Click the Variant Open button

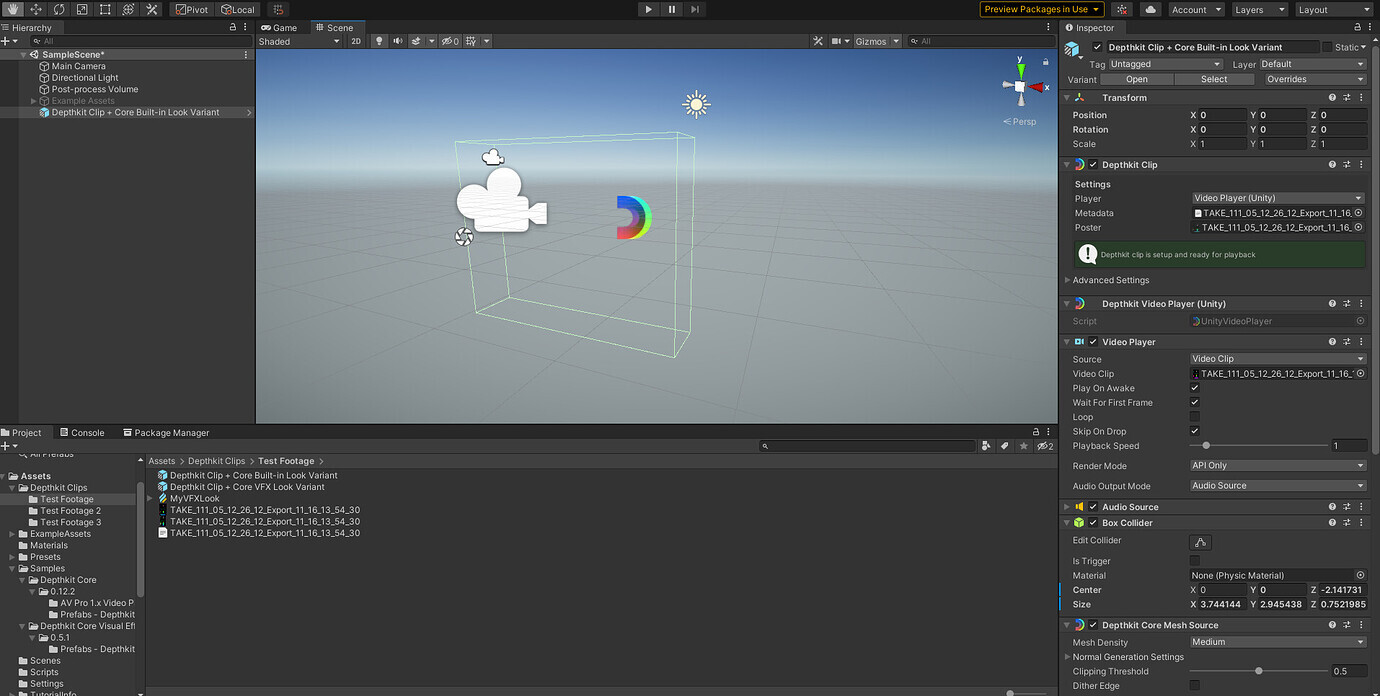point(1136,79)
